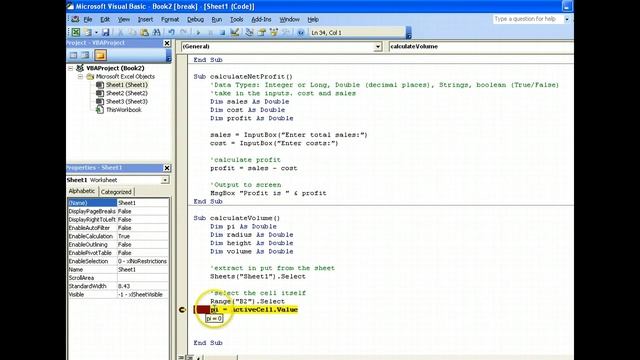Open the View menu
The width and height of the screenshot is (640, 360).
click(124, 19)
